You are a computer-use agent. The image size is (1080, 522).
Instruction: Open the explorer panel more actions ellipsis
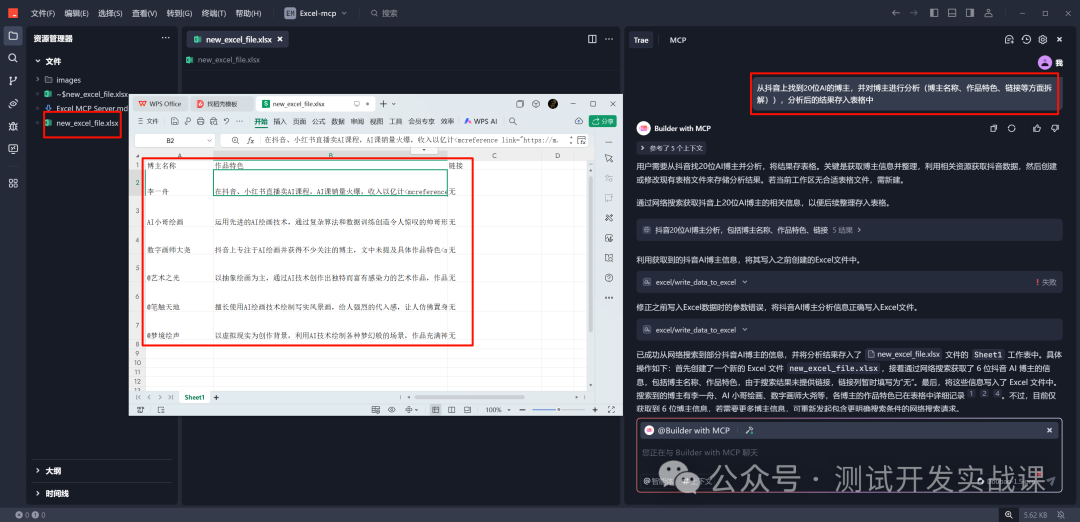coord(165,39)
